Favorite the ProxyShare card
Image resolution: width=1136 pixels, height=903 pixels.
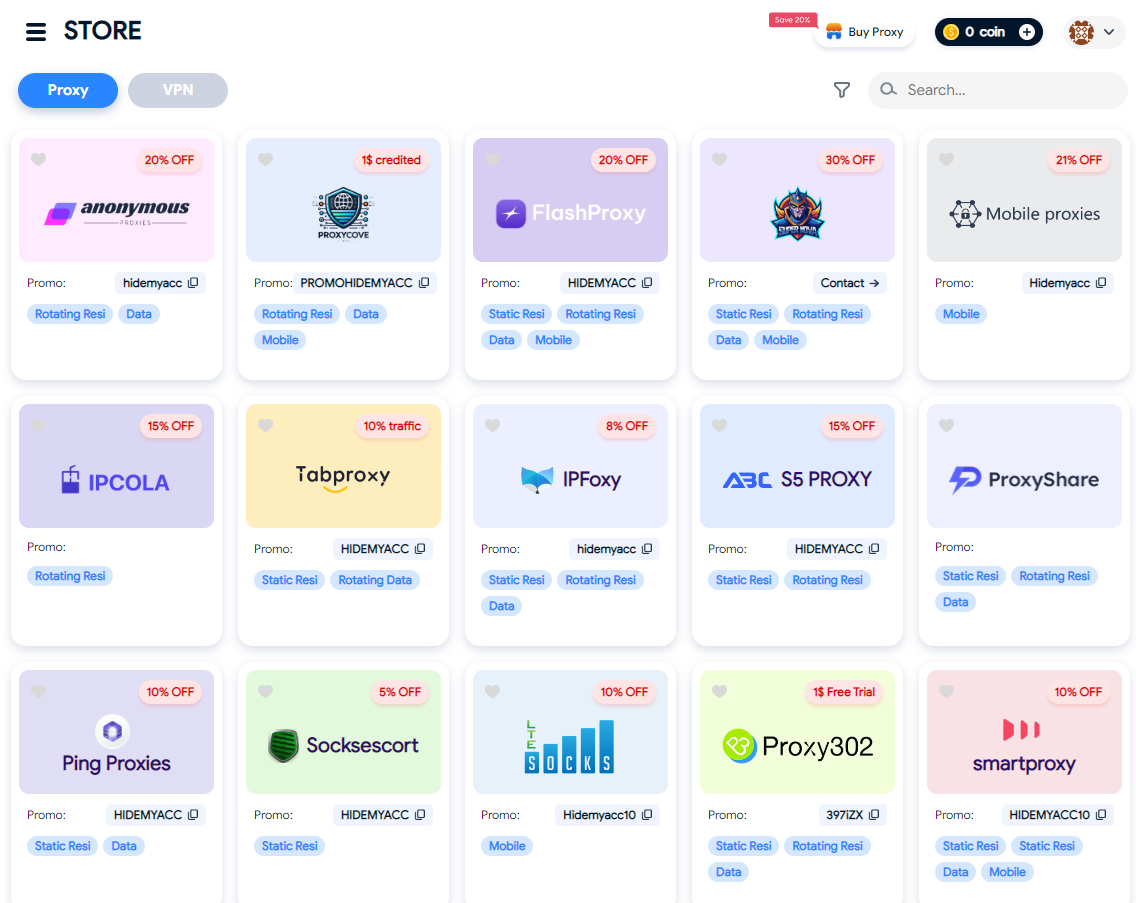point(946,425)
